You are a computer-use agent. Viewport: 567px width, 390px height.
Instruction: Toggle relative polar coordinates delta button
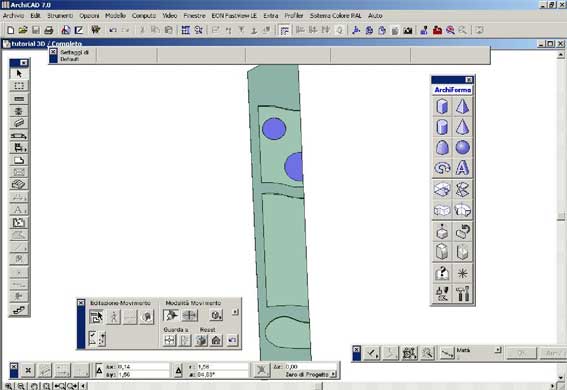pyautogui.click(x=179, y=370)
